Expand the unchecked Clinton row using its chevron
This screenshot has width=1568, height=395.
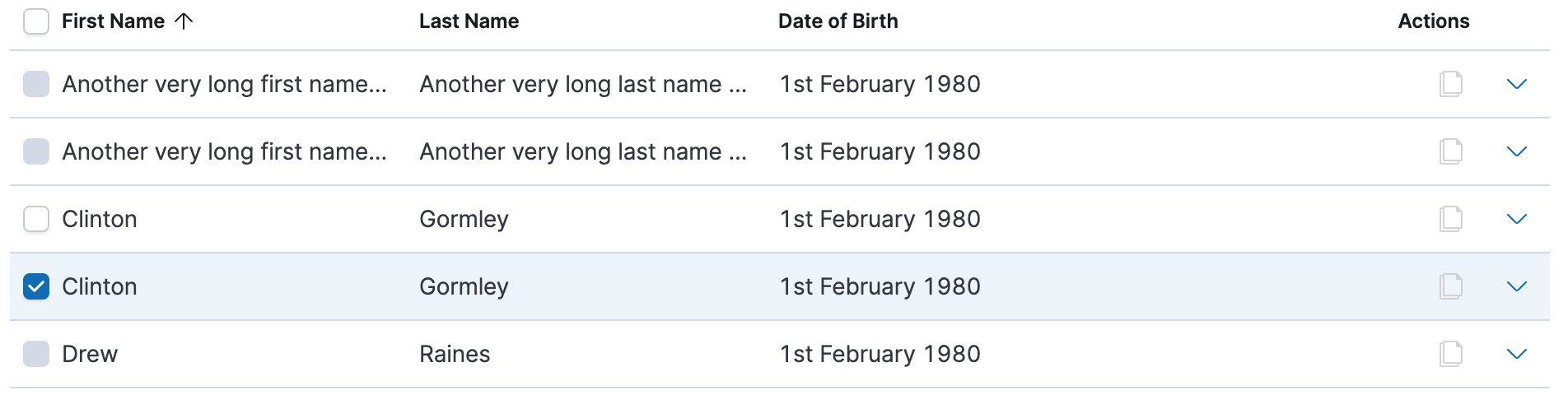pos(1516,219)
